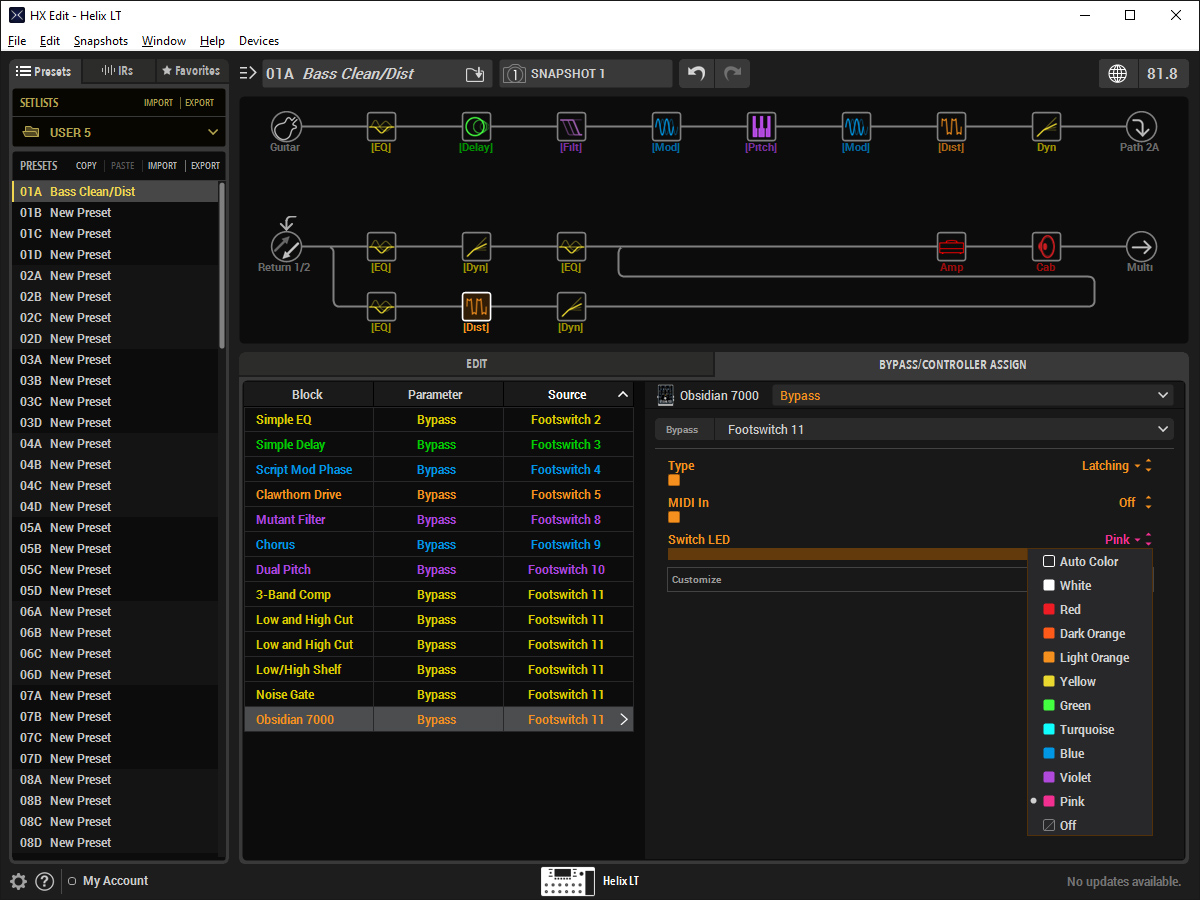Turn the switch LED Off in the list
This screenshot has height=900, width=1200.
tap(1090, 826)
